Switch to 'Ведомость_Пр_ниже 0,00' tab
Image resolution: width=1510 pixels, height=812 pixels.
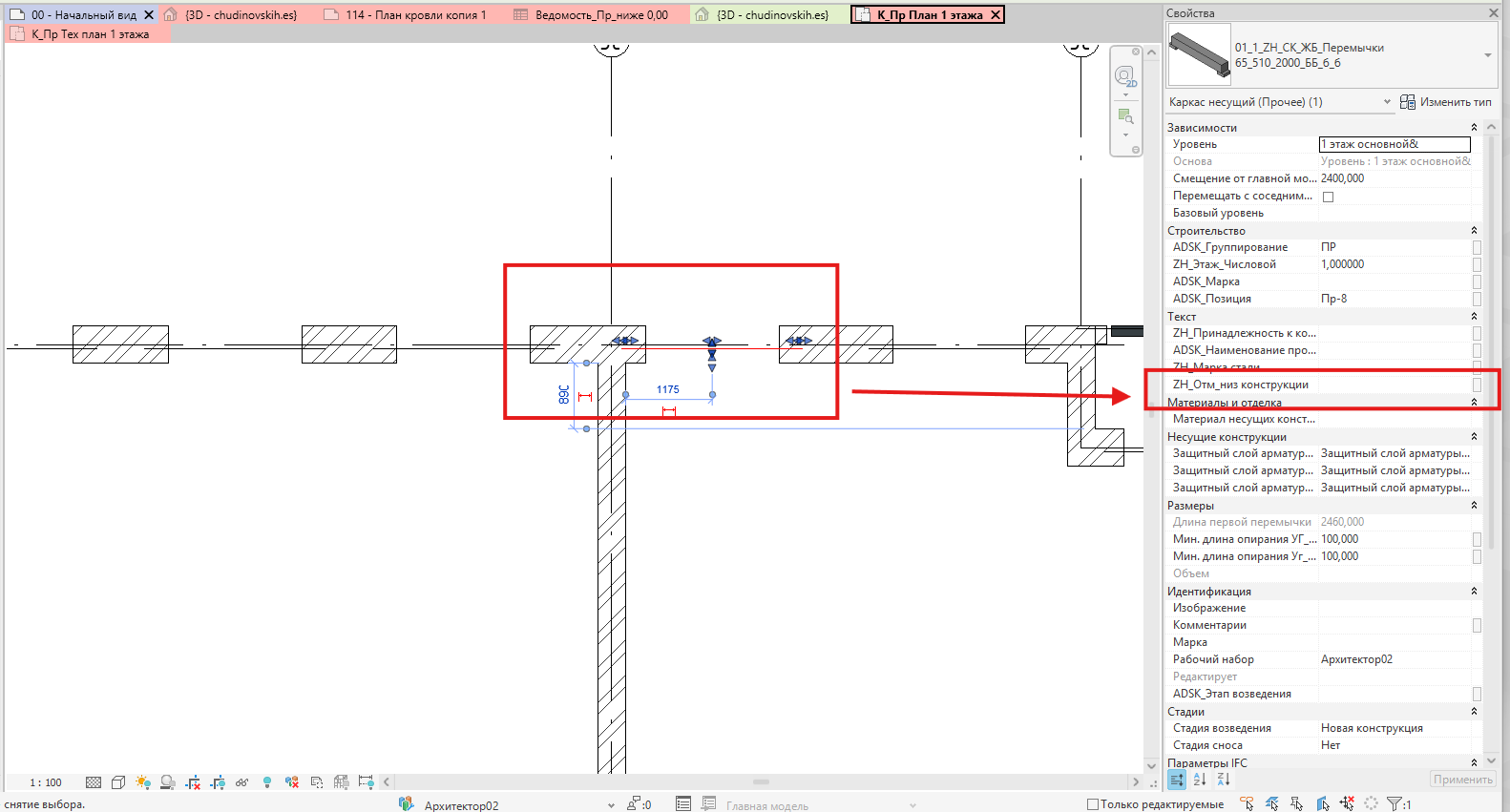pos(591,14)
